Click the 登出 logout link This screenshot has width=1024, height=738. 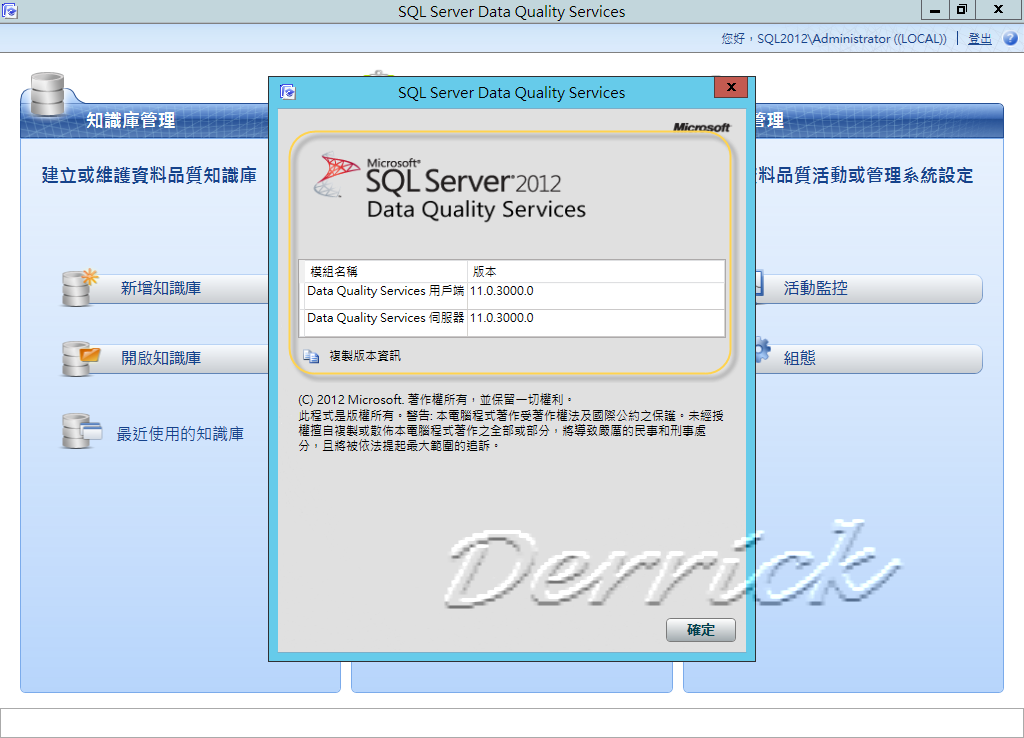pyautogui.click(x=979, y=38)
